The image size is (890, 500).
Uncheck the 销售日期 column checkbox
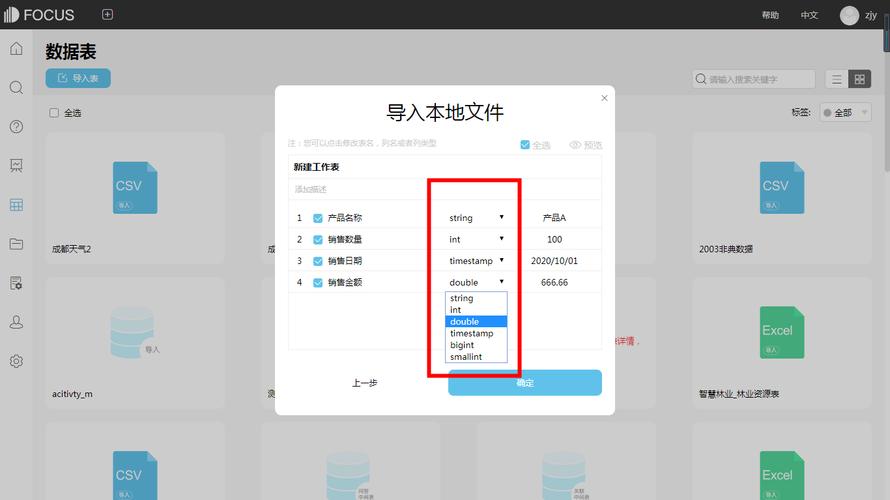(x=318, y=261)
